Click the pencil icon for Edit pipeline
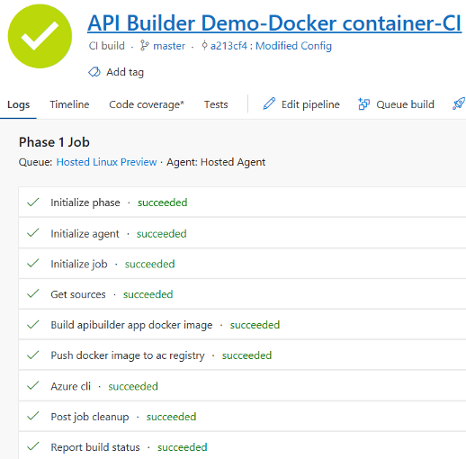Image resolution: width=466 pixels, height=459 pixels. tap(269, 104)
